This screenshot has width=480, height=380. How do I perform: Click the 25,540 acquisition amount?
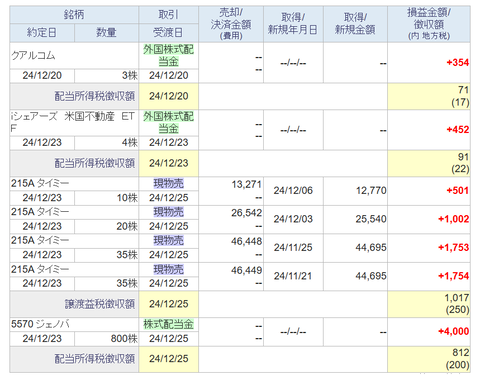click(371, 219)
